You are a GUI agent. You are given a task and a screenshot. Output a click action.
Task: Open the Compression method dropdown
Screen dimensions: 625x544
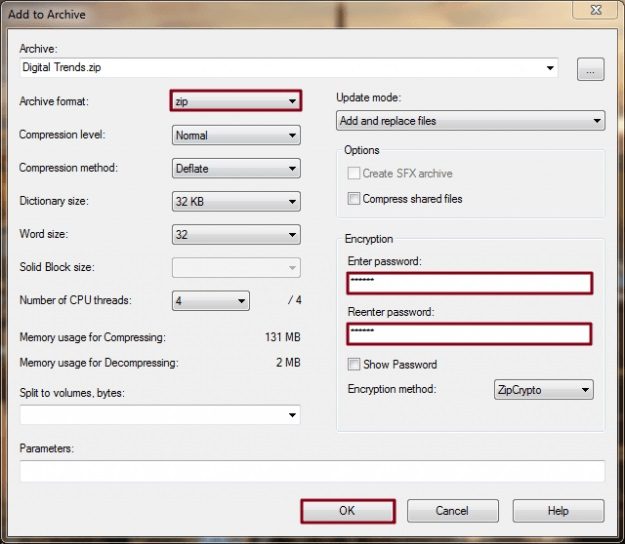pos(236,168)
